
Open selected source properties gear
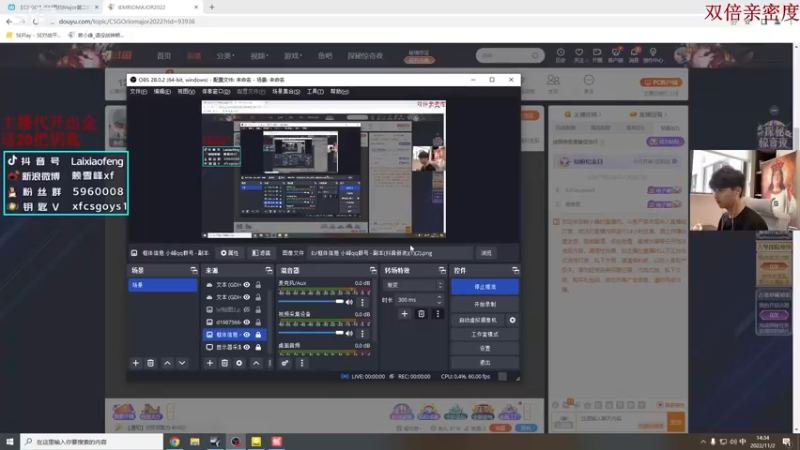coord(239,363)
